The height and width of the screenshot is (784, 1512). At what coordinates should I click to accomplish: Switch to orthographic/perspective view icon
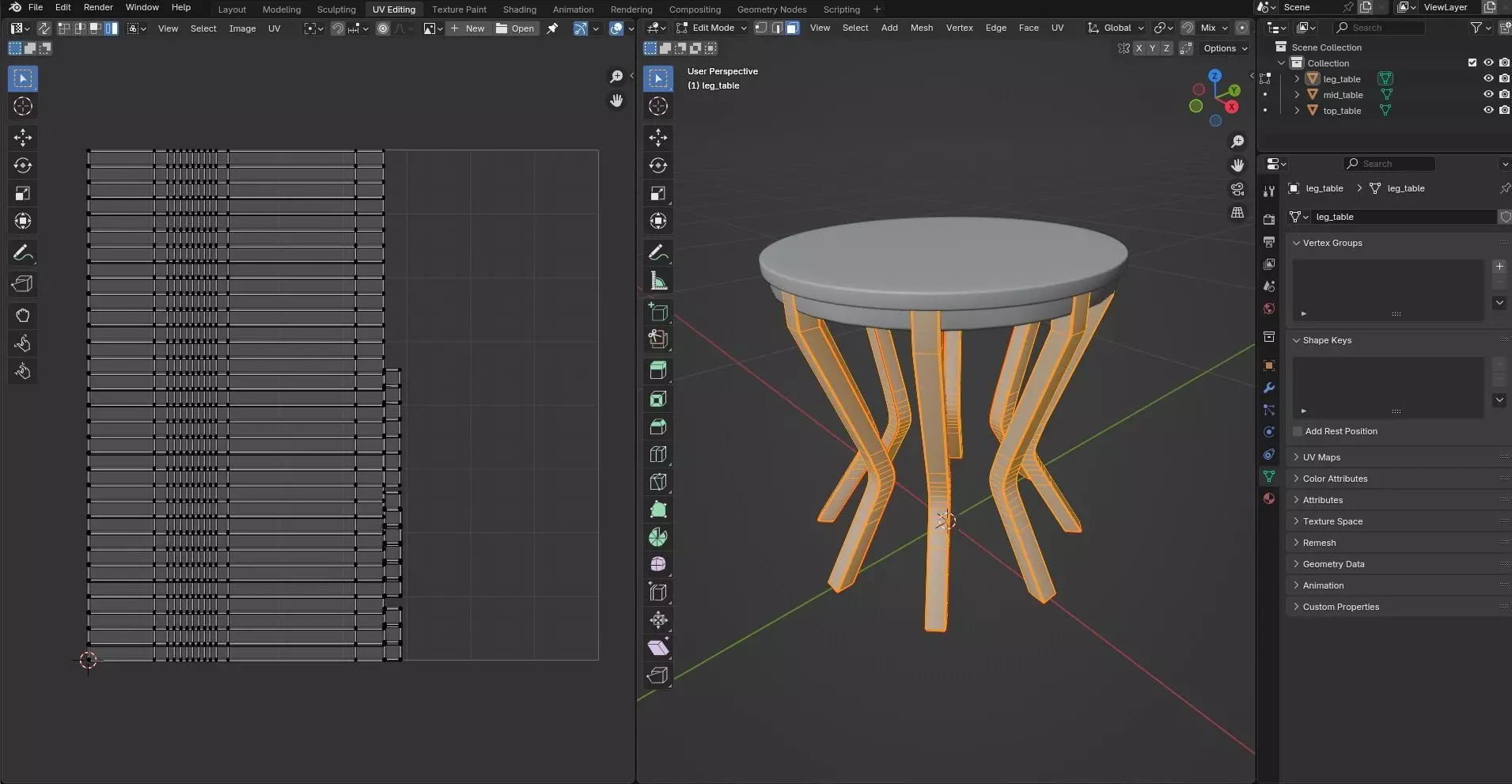[1237, 213]
